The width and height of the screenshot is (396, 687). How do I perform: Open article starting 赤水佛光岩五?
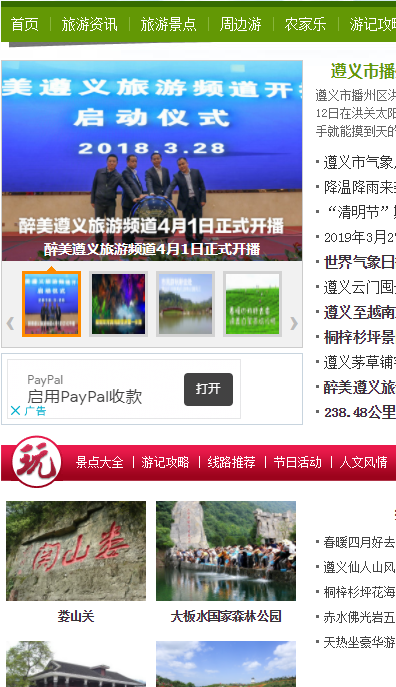(x=359, y=617)
